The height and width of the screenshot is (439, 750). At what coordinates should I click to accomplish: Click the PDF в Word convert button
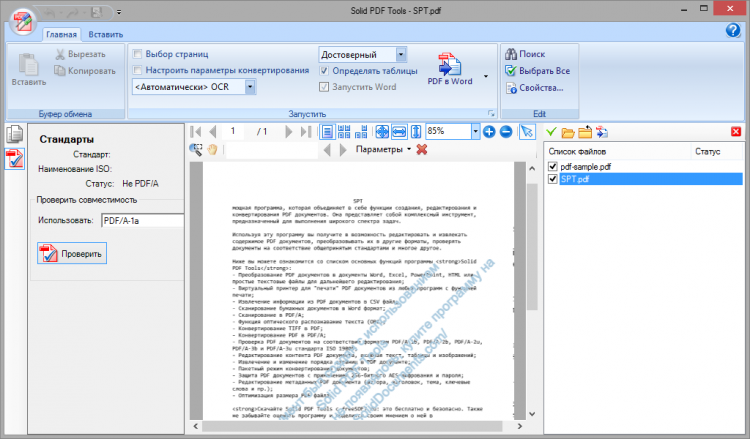coord(450,69)
